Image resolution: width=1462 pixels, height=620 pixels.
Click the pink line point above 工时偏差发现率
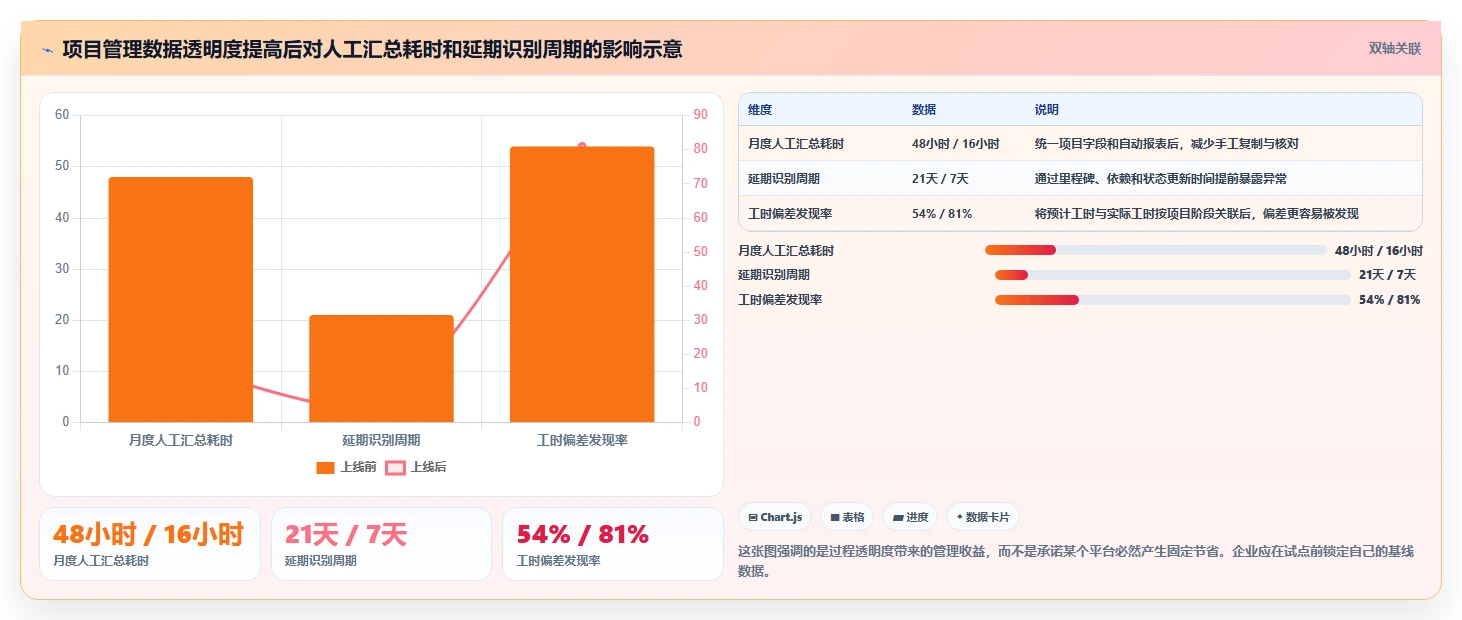click(x=582, y=146)
